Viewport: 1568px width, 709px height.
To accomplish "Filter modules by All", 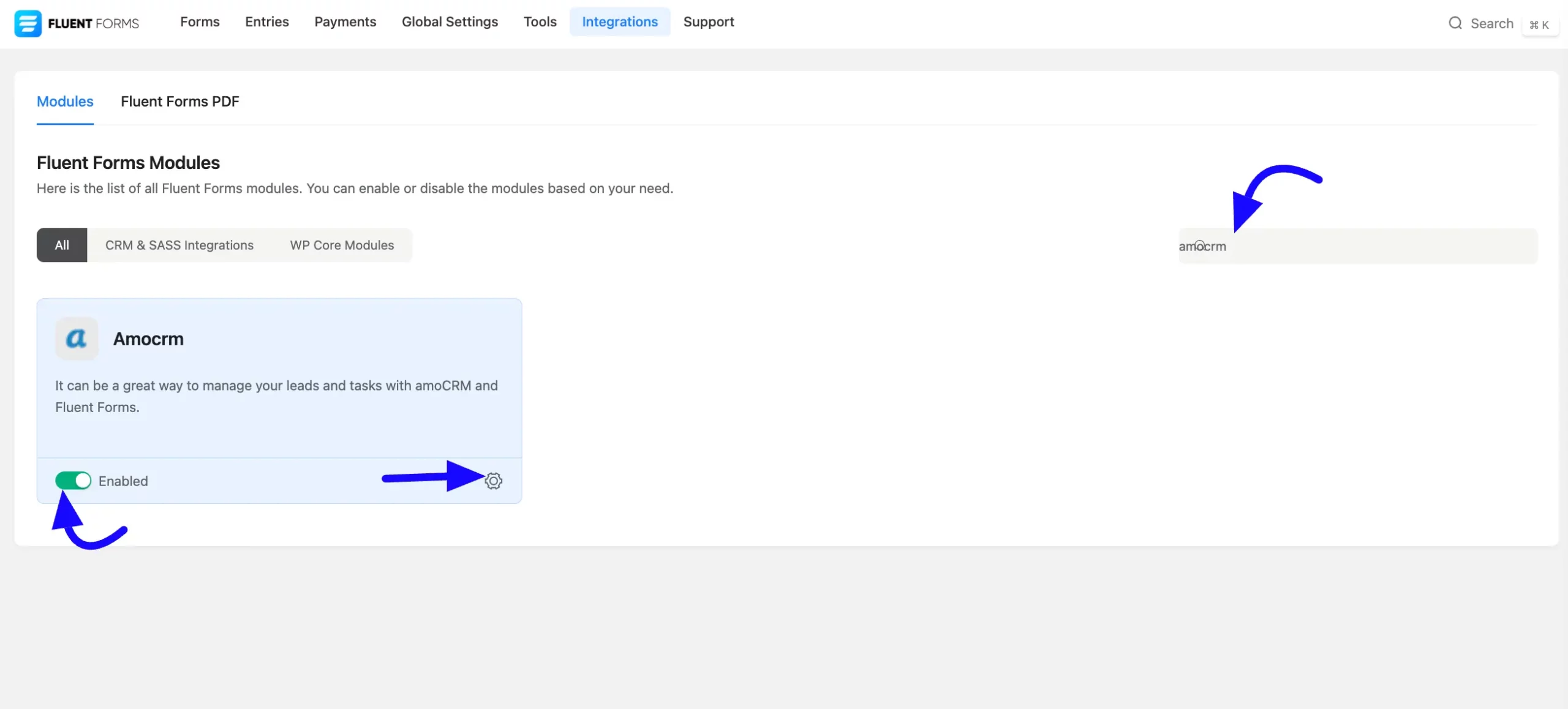I will point(62,245).
